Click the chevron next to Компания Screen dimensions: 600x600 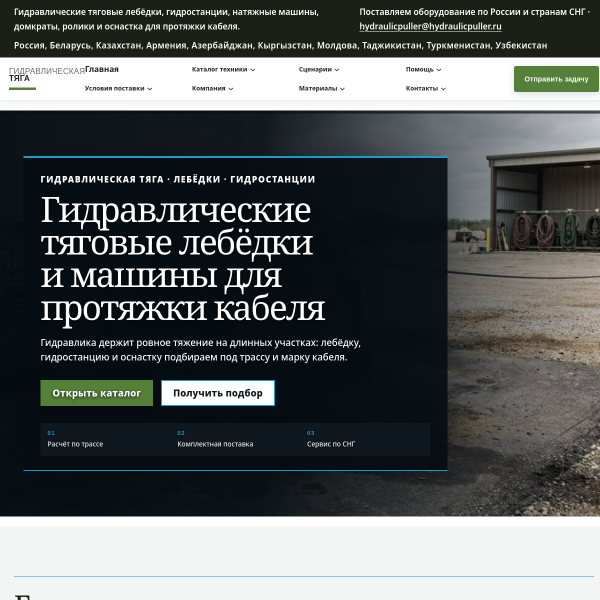[231, 89]
